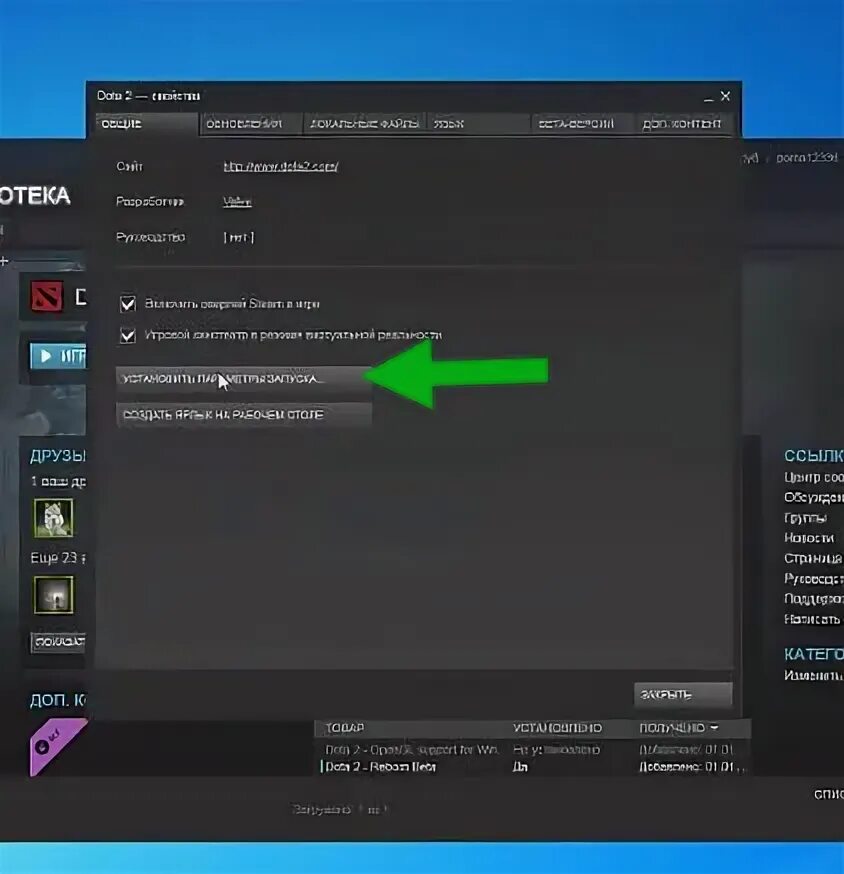Click sort arrow on ПОЛУЧЕНО column
Screen dimensions: 844x874
click(715, 728)
